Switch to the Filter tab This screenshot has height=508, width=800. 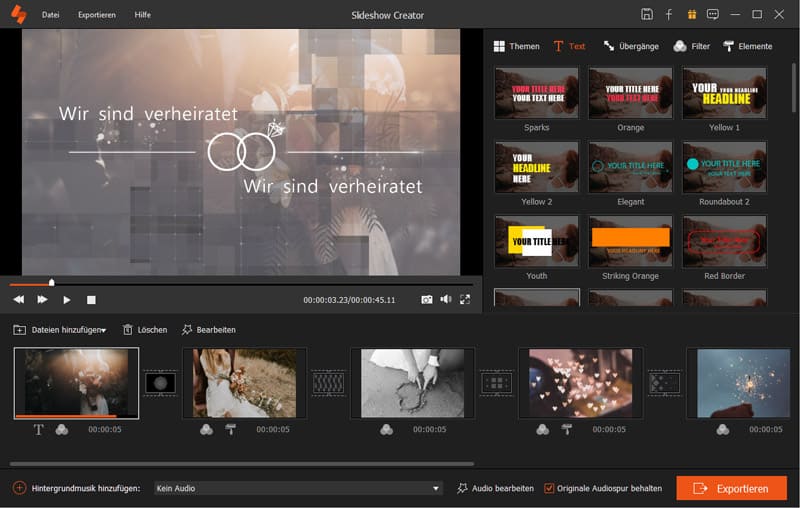[692, 46]
